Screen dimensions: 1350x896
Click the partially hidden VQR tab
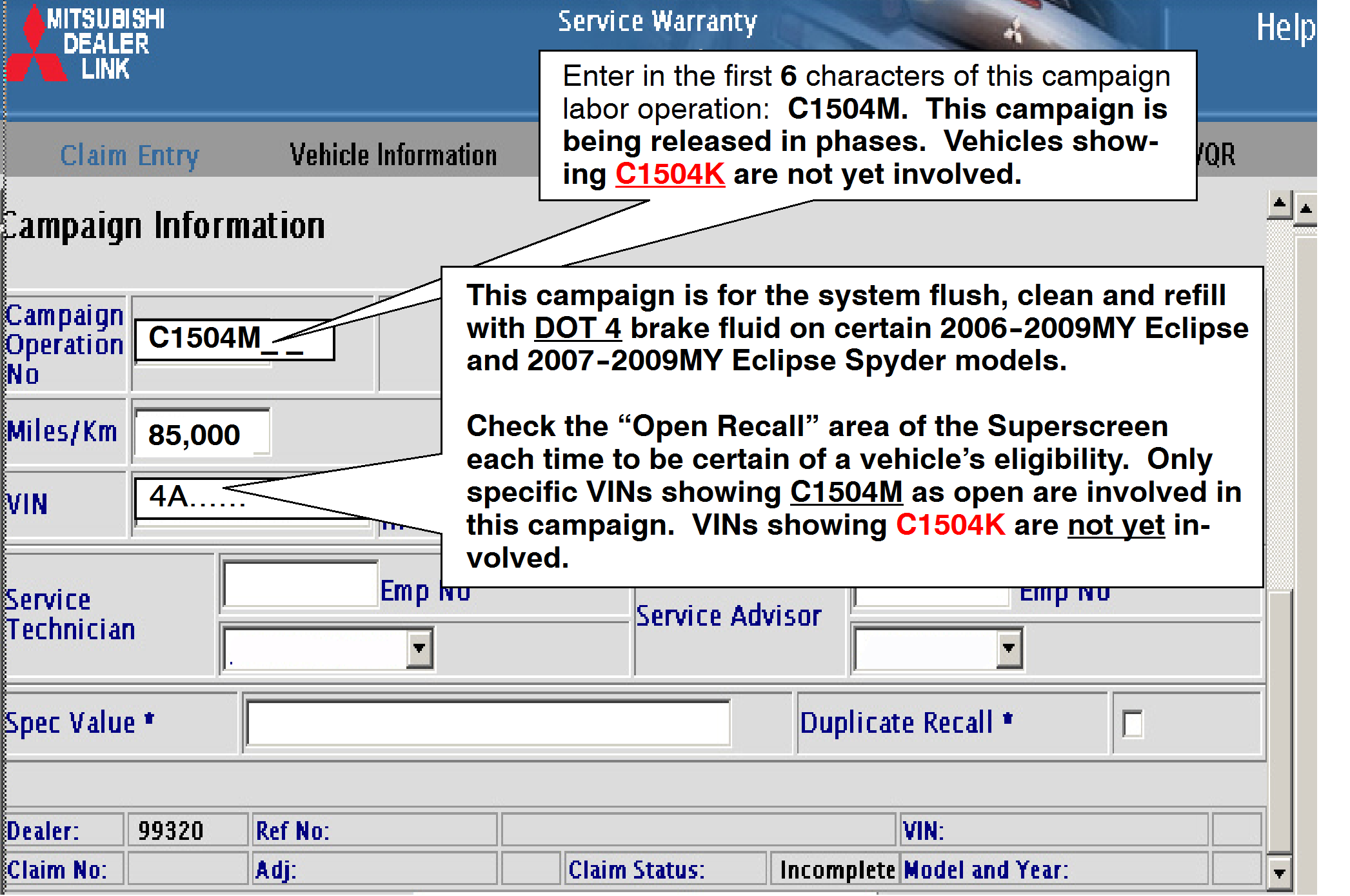coord(1216,155)
